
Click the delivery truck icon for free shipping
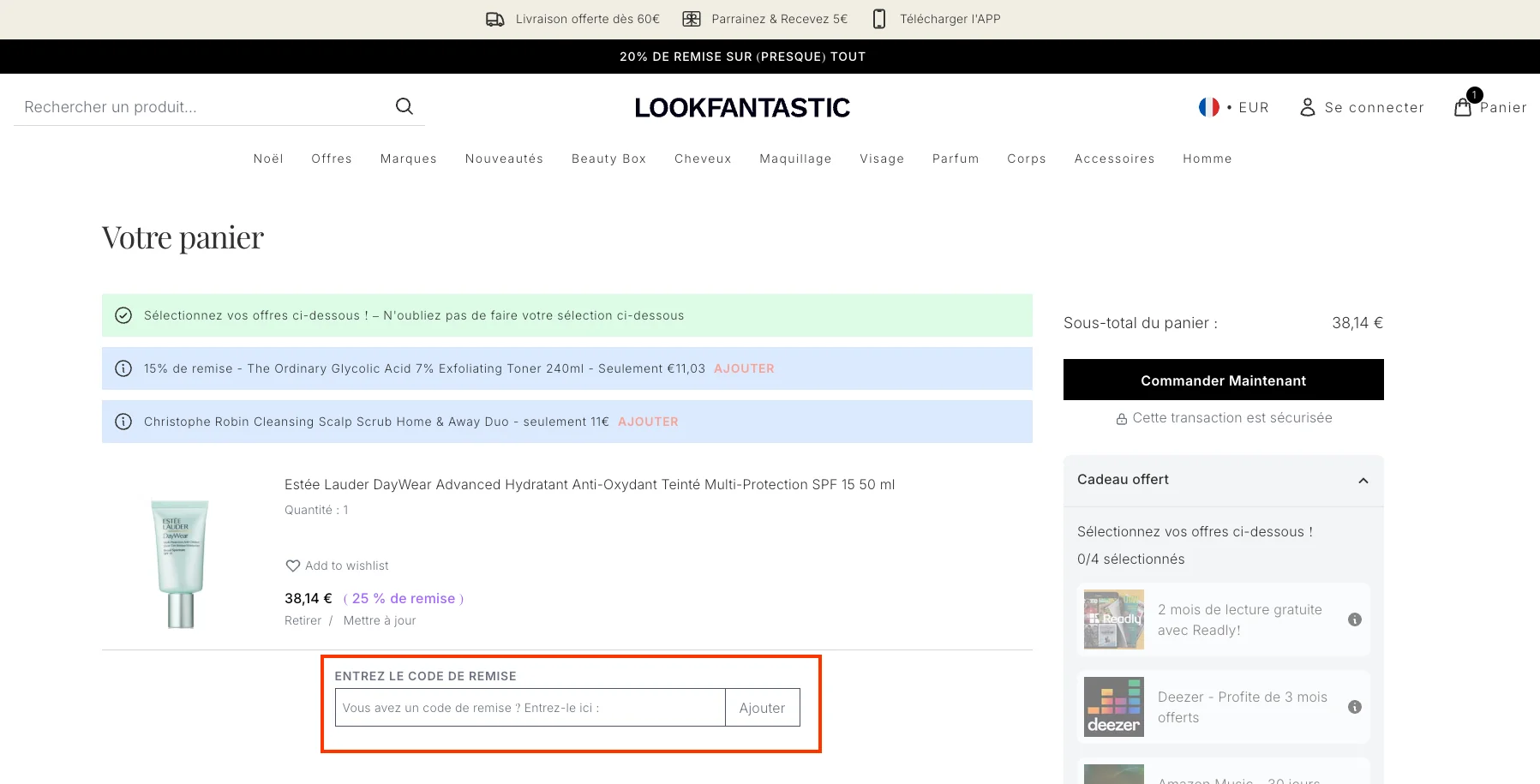pyautogui.click(x=494, y=18)
